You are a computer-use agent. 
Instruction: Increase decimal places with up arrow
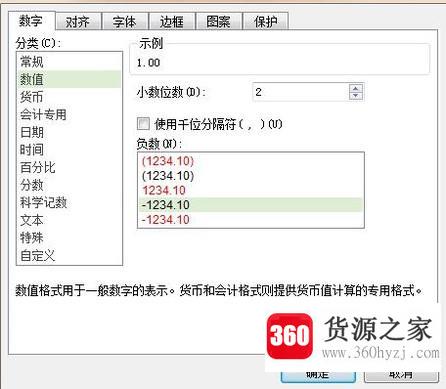pyautogui.click(x=356, y=88)
